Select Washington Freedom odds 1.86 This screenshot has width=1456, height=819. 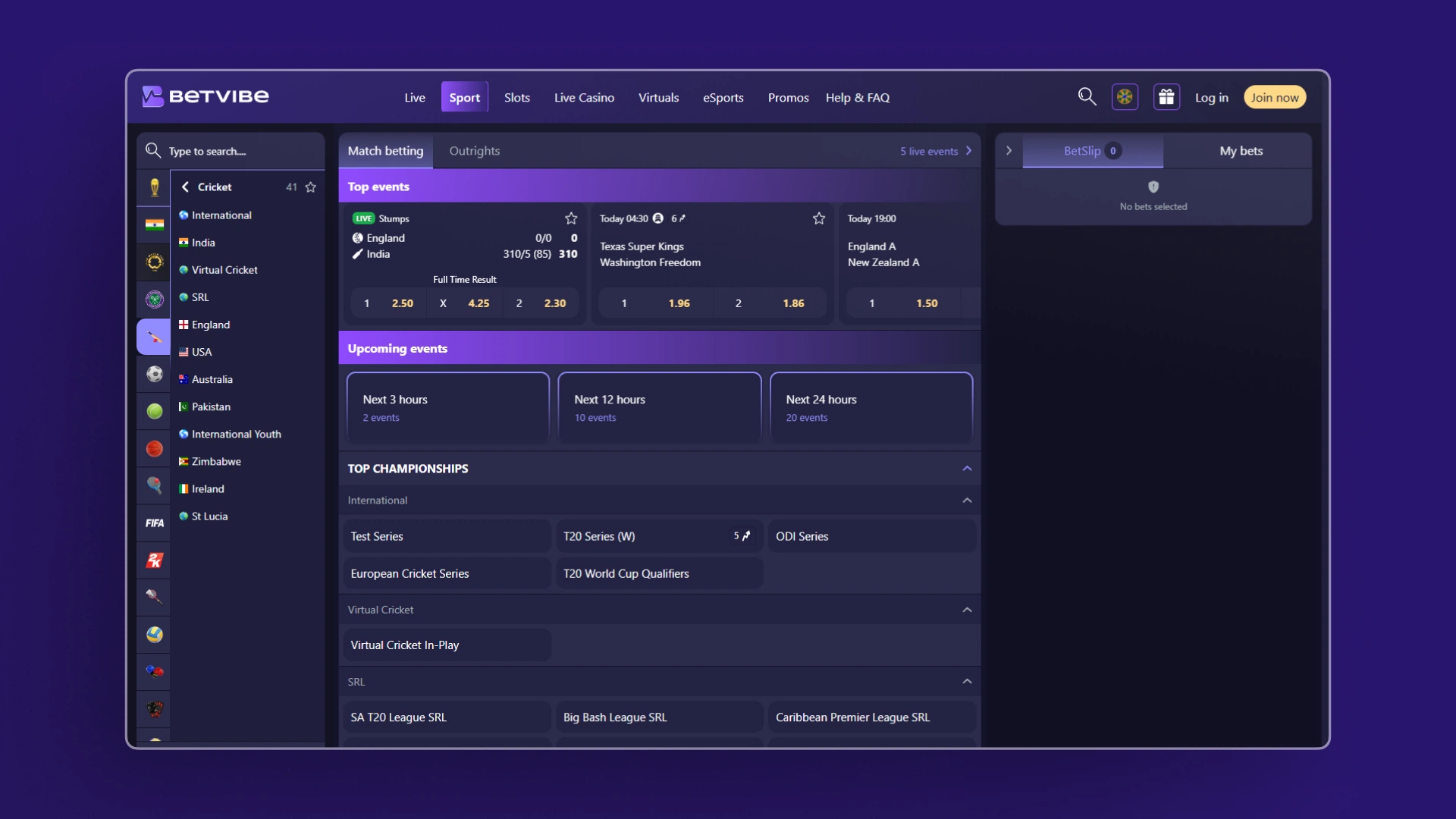[x=770, y=303]
